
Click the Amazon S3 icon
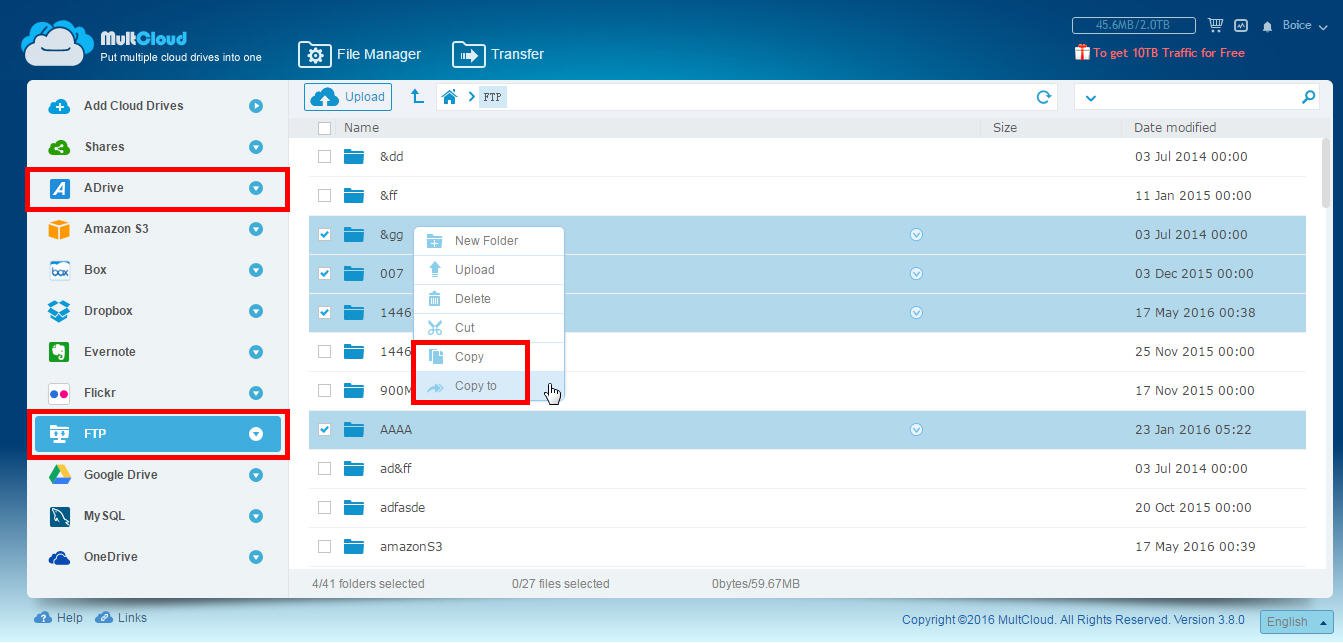[x=59, y=229]
